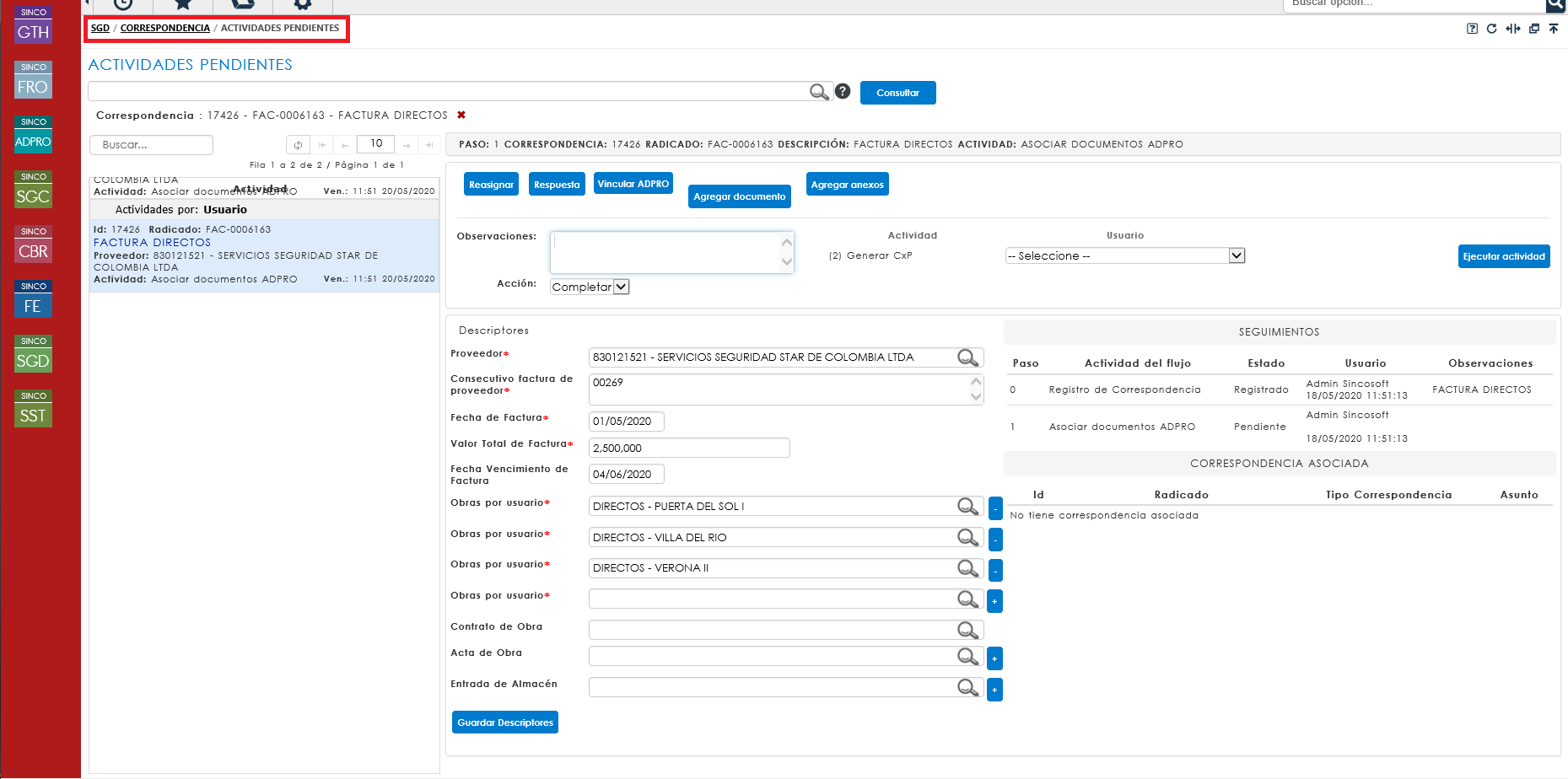This screenshot has height=779, width=1568.
Task: Click the go-to-top arrow icon
Action: click(x=1554, y=29)
